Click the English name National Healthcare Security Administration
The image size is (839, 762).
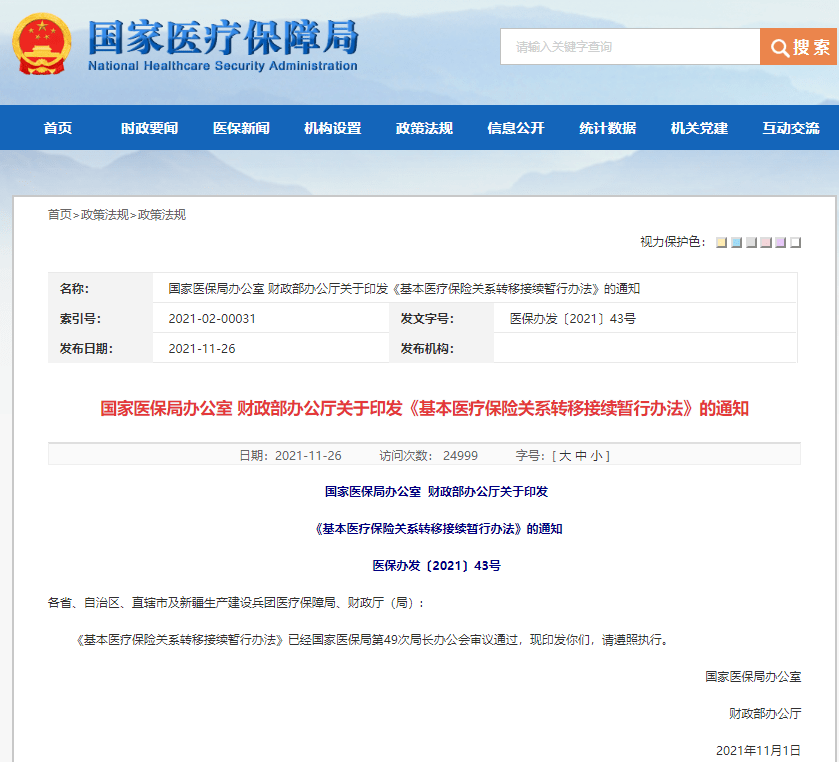point(223,66)
